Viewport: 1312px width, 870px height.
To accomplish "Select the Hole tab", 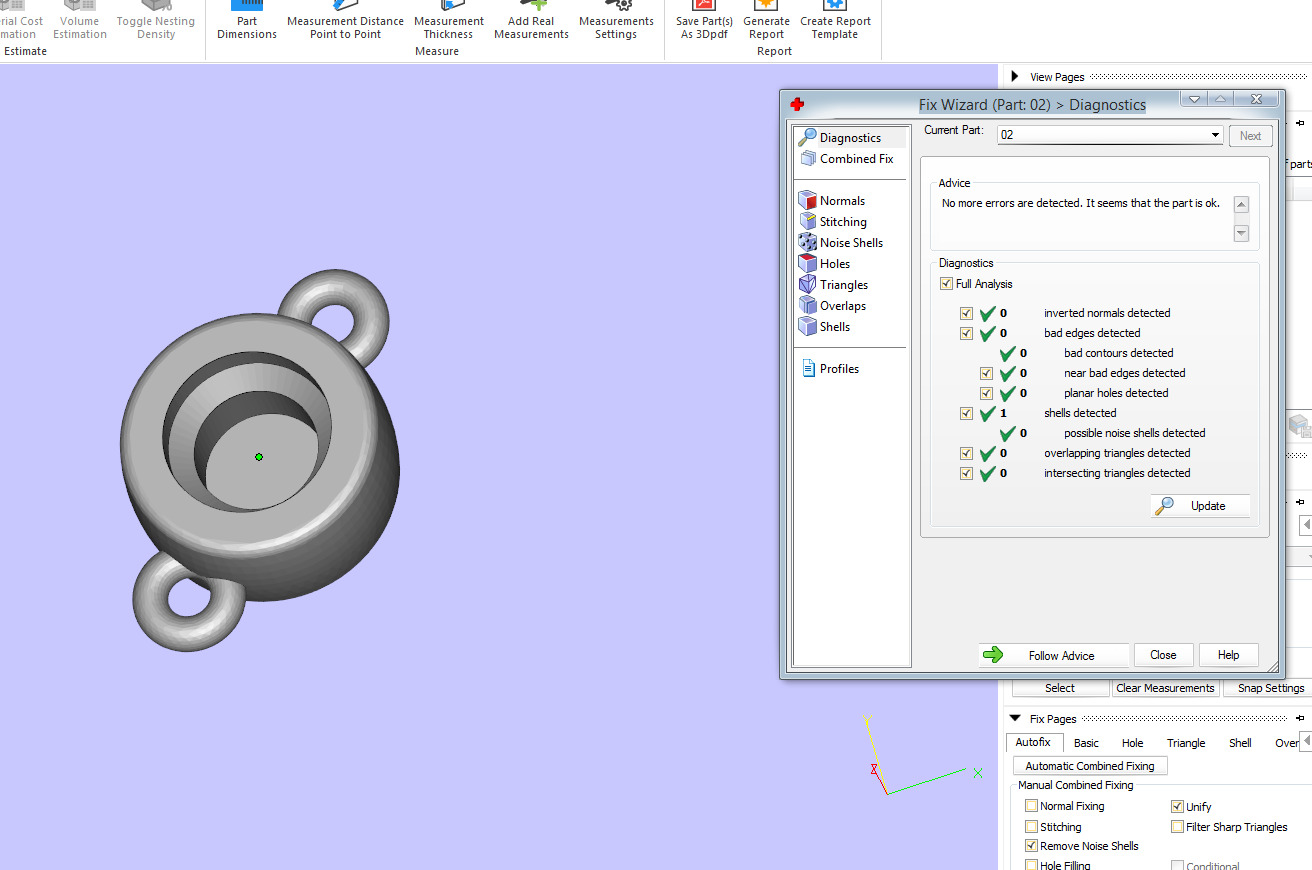I will point(1132,743).
